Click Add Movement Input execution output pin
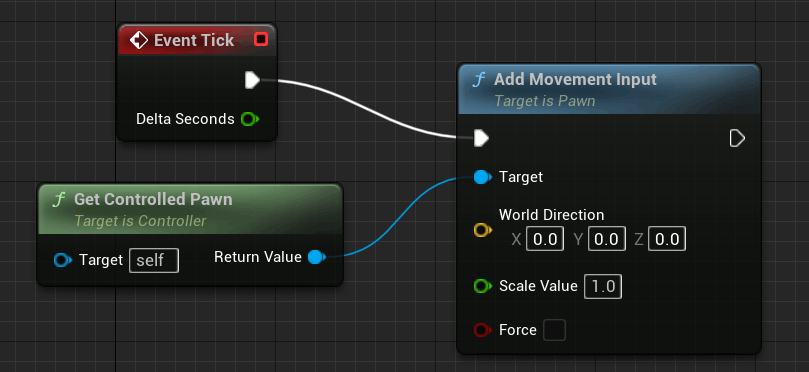The height and width of the screenshot is (372, 809). [737, 138]
